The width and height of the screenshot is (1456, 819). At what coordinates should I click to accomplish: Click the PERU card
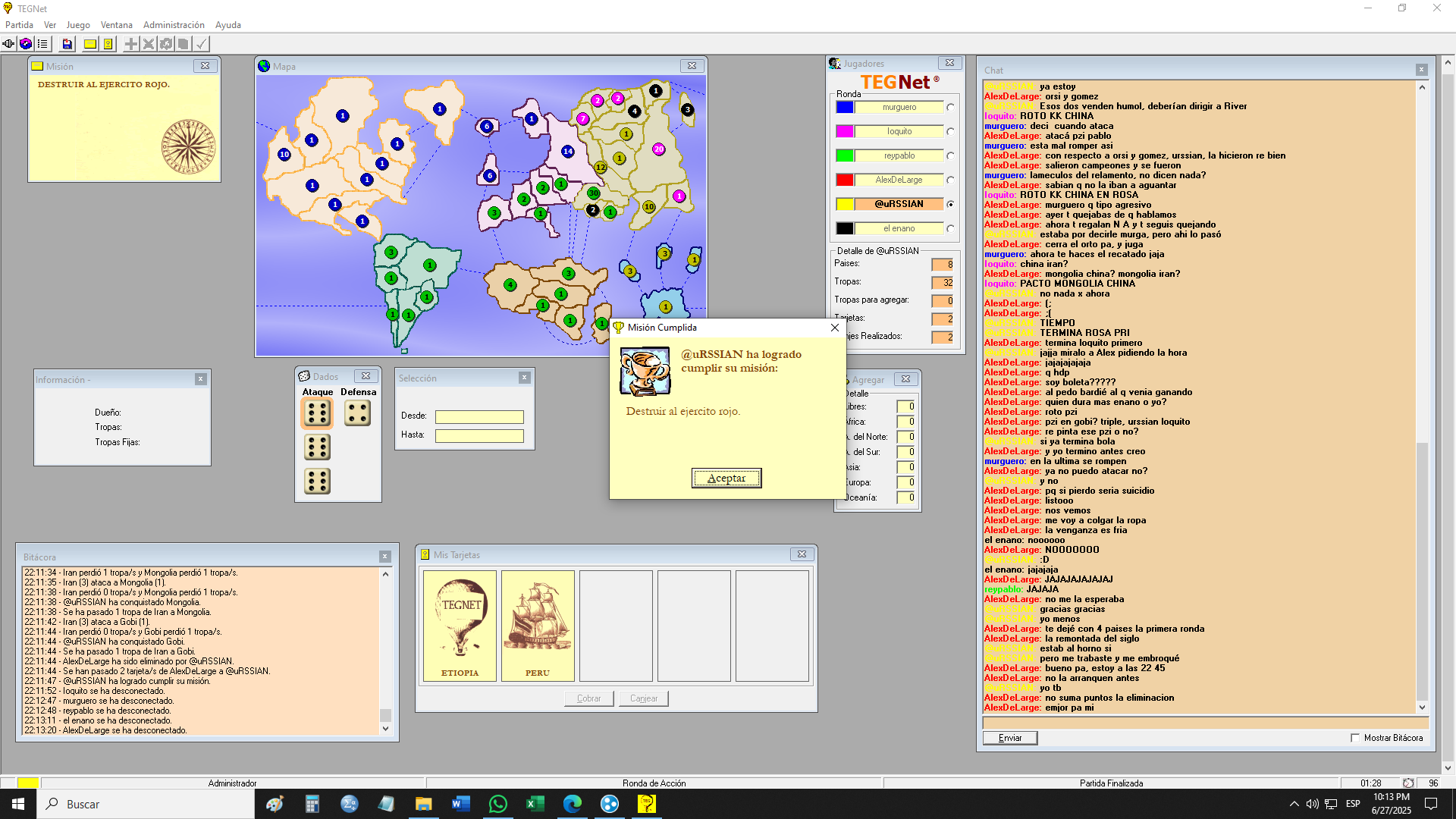[538, 626]
